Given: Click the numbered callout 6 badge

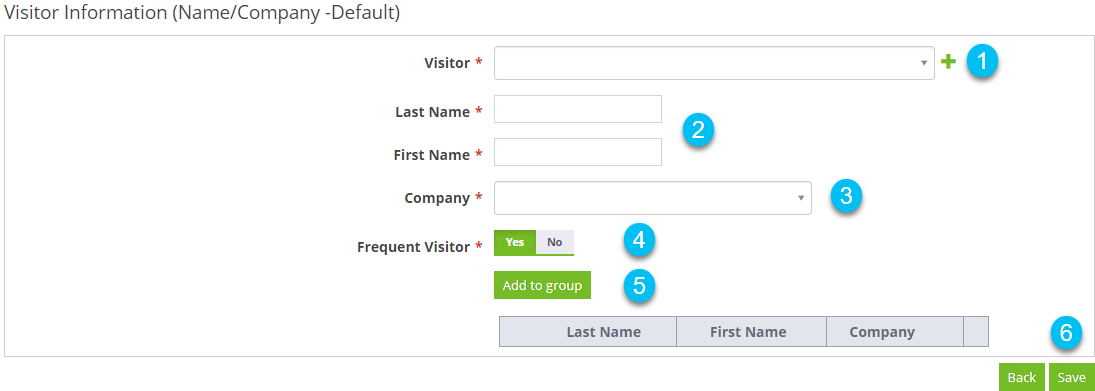Looking at the screenshot, I should (x=1066, y=333).
